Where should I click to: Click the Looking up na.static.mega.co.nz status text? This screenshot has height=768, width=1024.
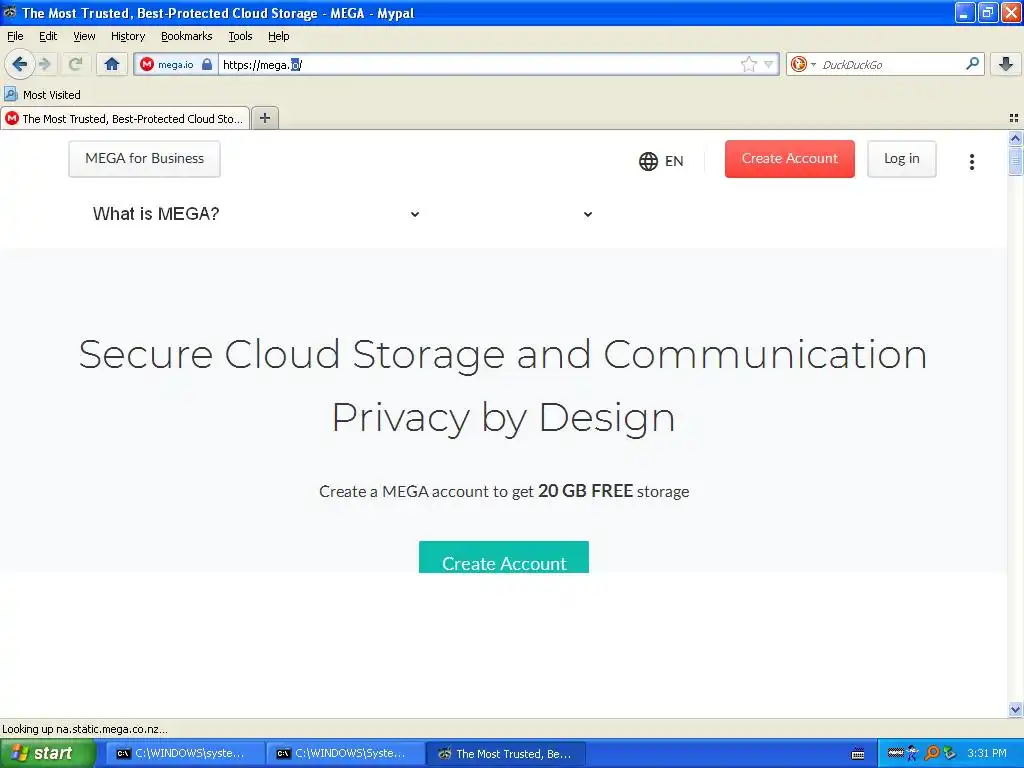pos(85,729)
